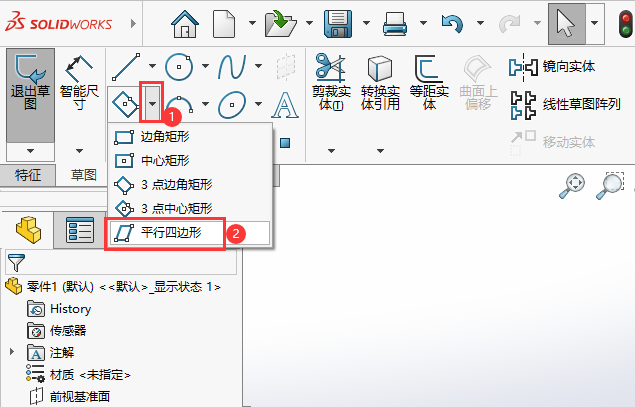Open the Line tool dropdown arrow

coord(152,66)
